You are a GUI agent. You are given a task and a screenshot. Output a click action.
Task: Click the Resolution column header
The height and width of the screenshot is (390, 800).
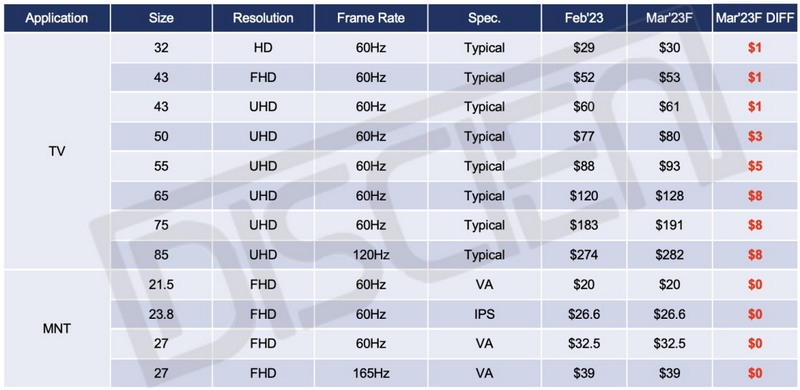(263, 18)
